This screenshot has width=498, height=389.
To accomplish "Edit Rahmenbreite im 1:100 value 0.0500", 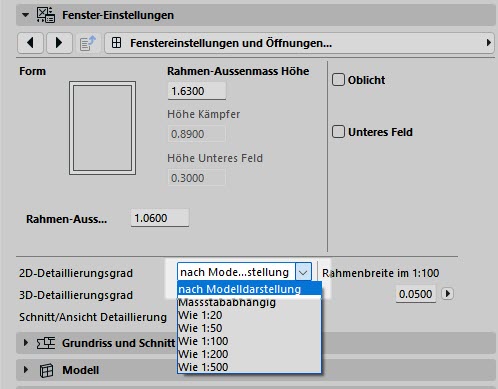I will point(416,294).
